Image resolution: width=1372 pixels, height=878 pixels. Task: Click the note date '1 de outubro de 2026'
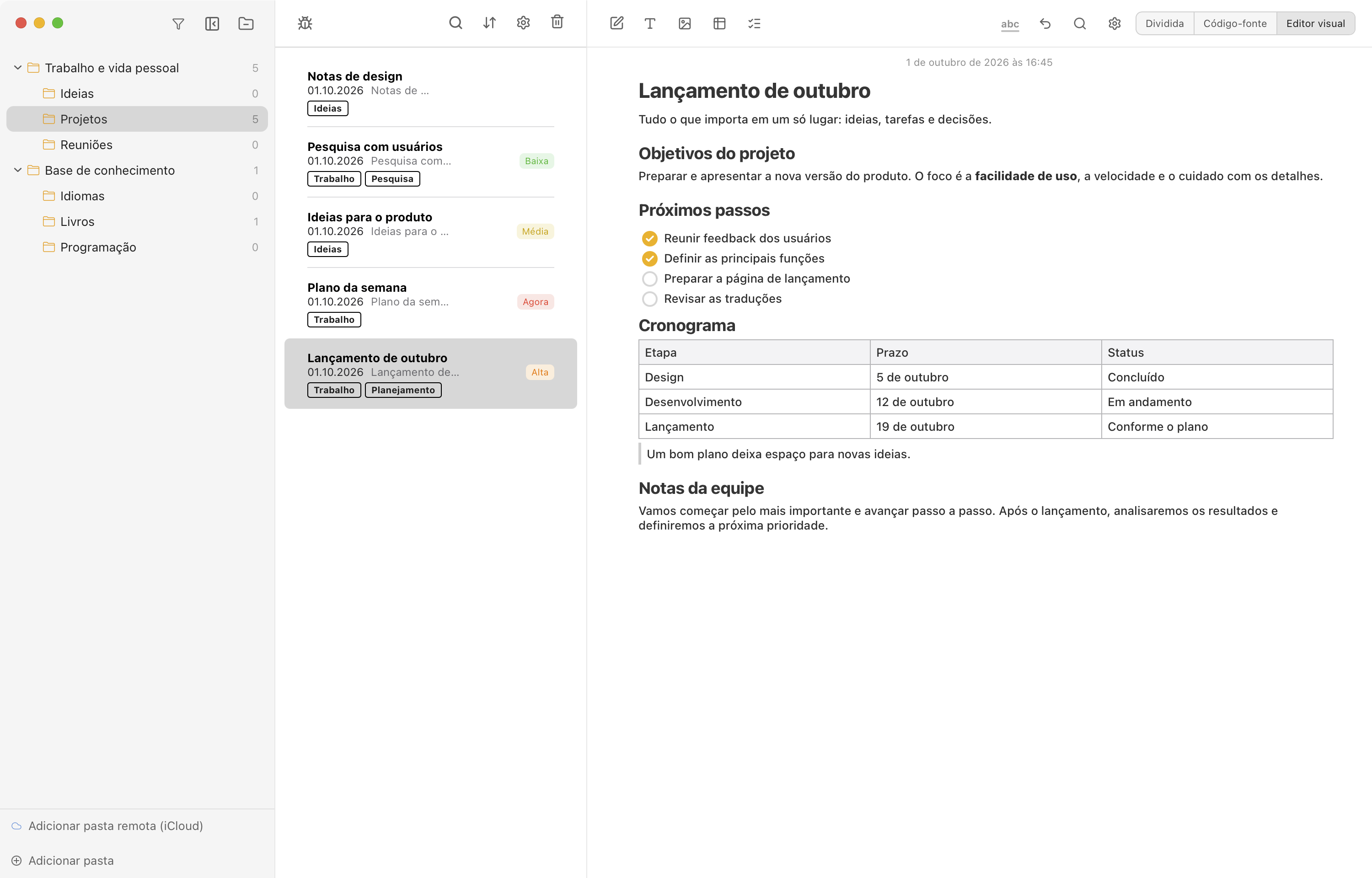click(x=979, y=62)
